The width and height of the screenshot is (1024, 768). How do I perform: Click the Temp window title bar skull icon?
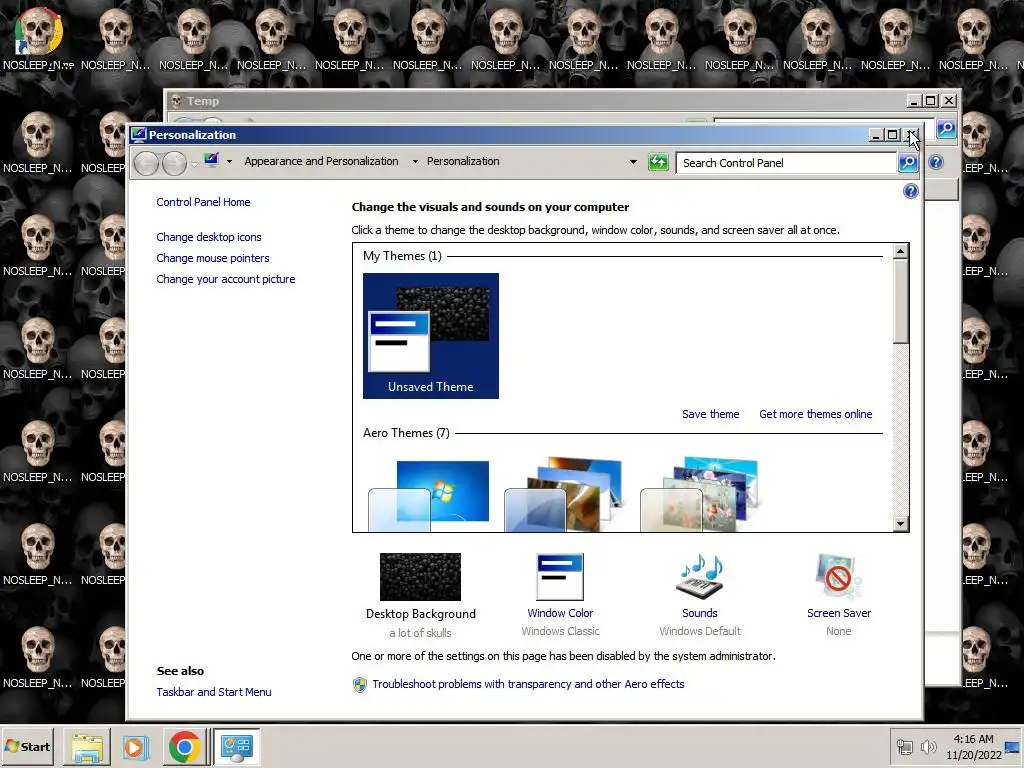[x=175, y=101]
